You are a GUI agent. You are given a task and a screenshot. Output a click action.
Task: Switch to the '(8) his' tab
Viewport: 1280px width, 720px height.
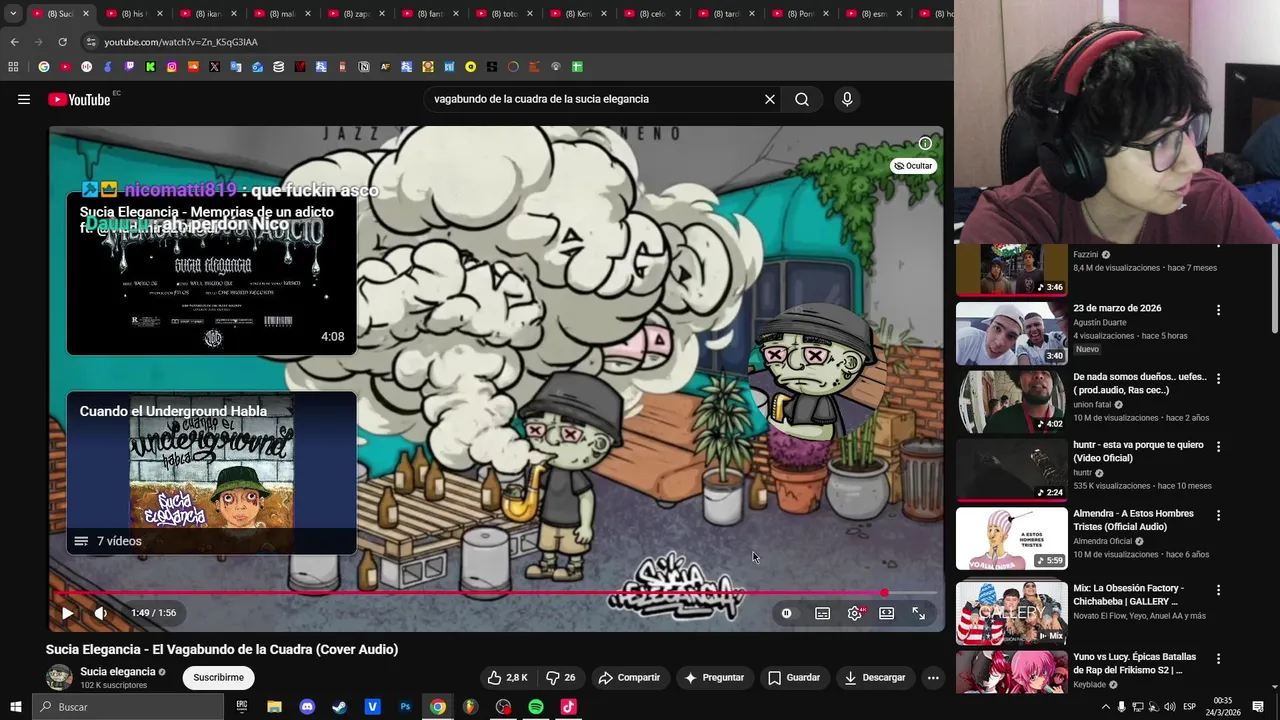pos(135,14)
